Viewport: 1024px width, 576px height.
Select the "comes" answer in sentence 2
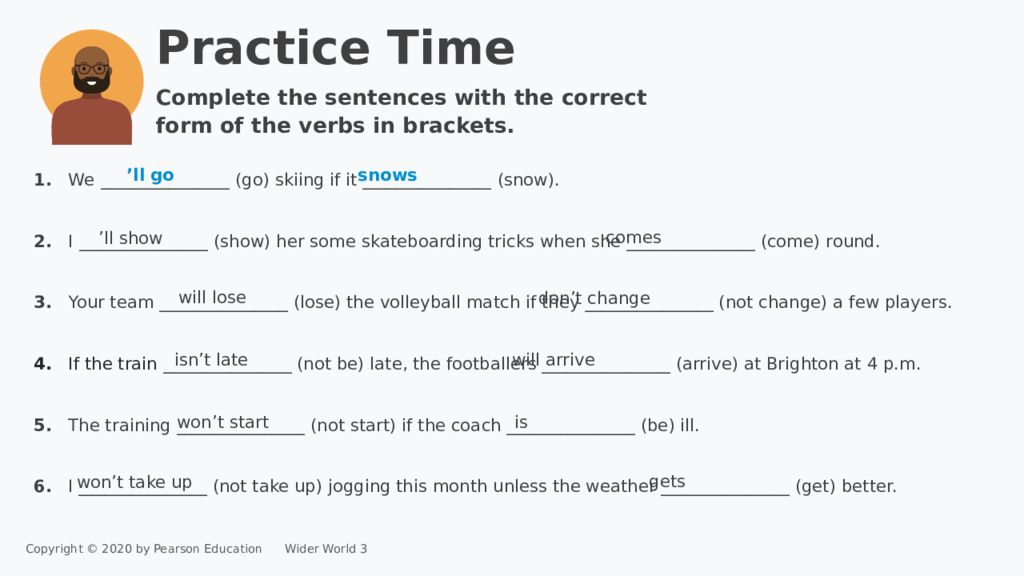tap(633, 238)
